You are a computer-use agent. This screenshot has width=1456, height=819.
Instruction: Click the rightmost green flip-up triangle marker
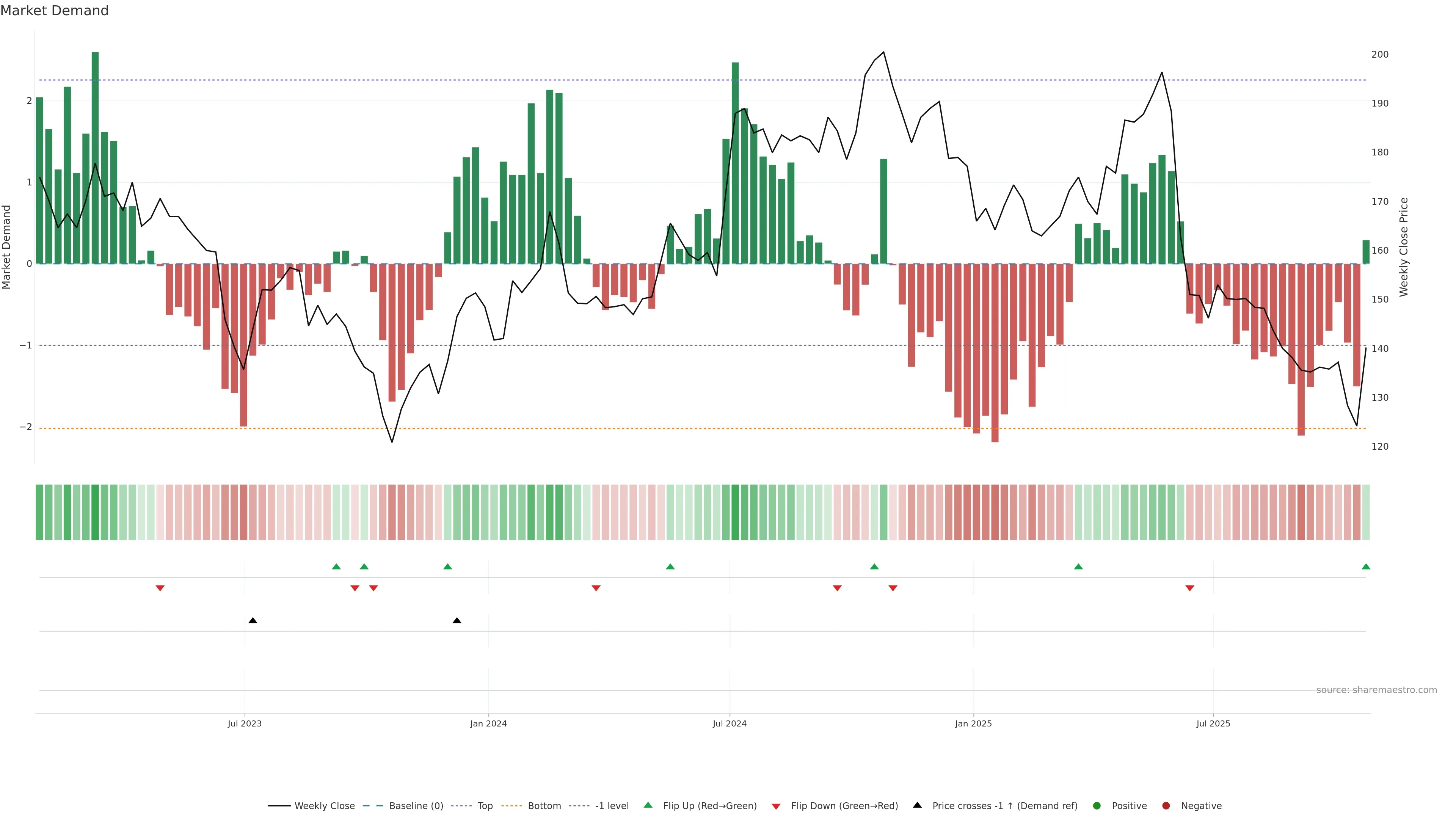[1365, 566]
